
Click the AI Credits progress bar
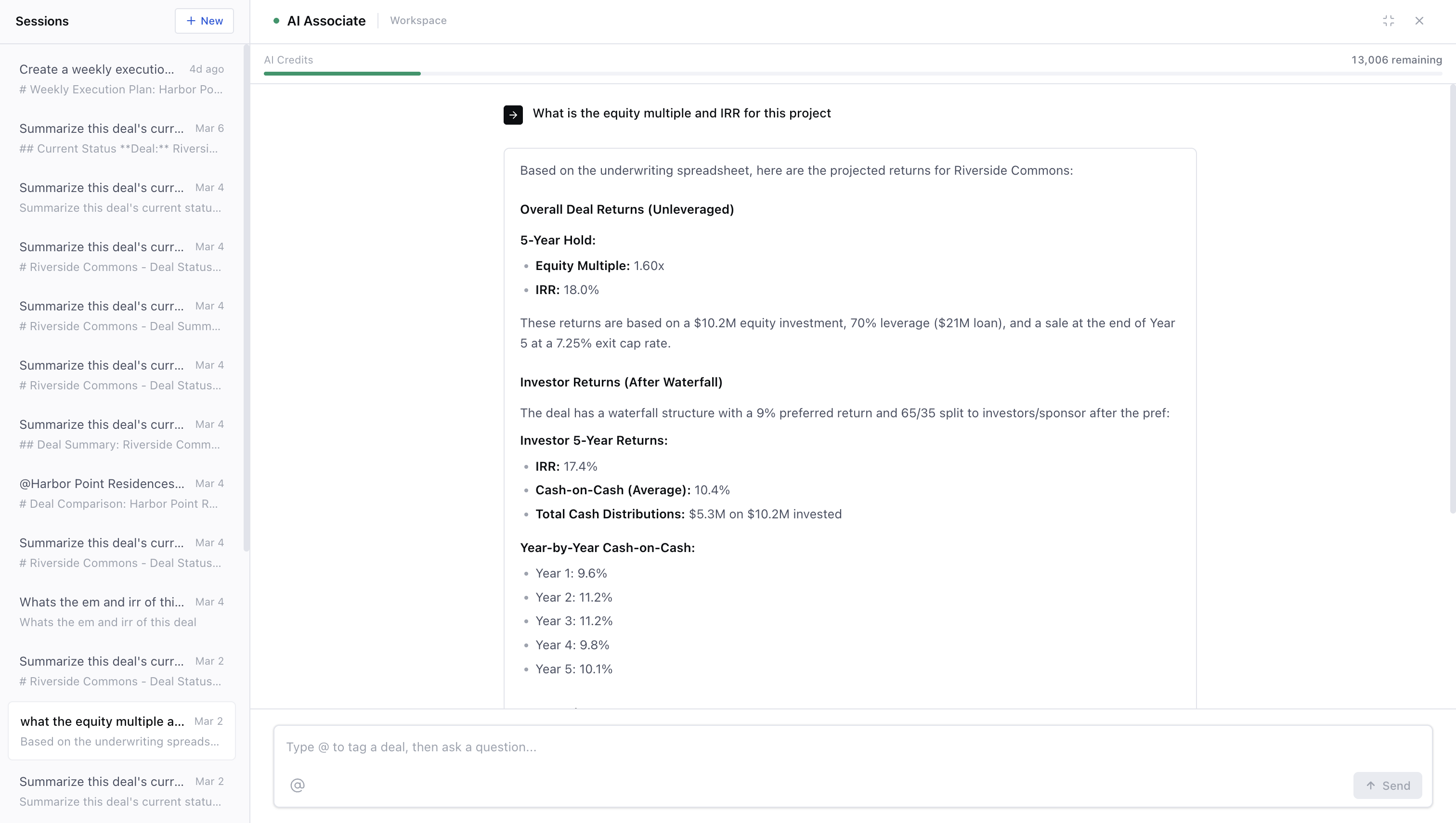[341, 74]
